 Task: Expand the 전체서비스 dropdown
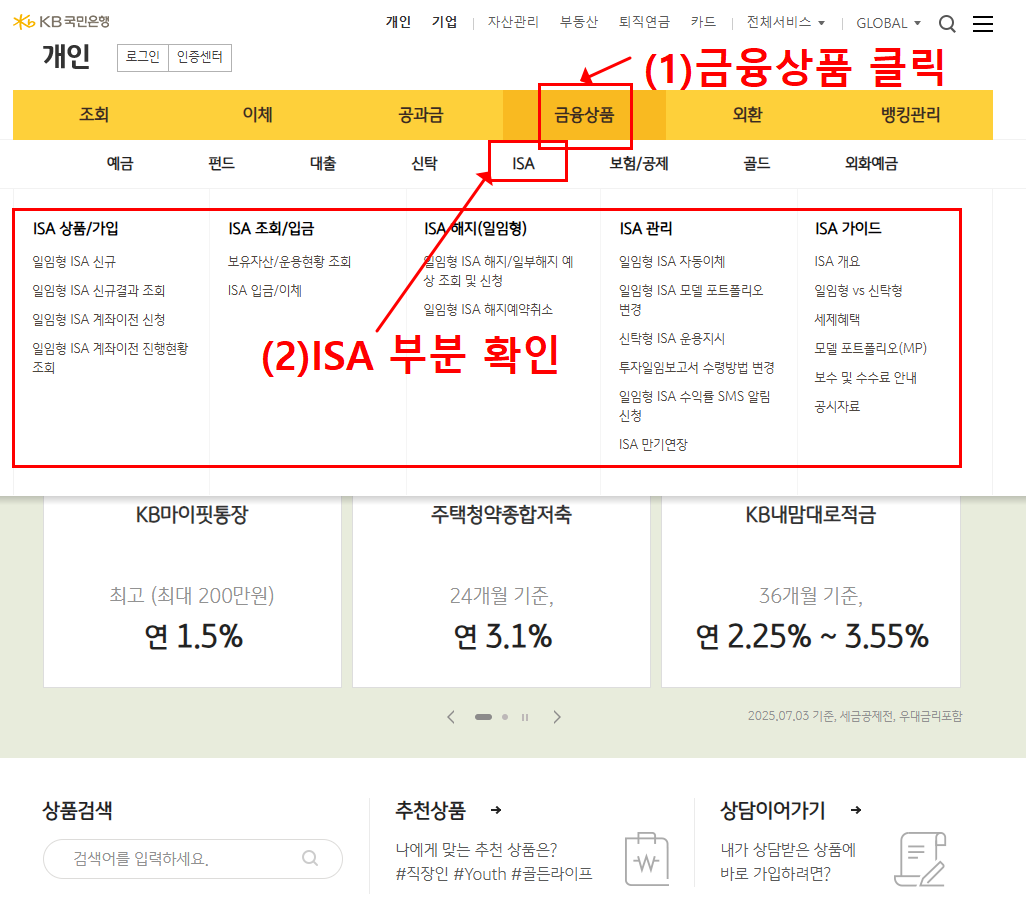click(x=786, y=22)
